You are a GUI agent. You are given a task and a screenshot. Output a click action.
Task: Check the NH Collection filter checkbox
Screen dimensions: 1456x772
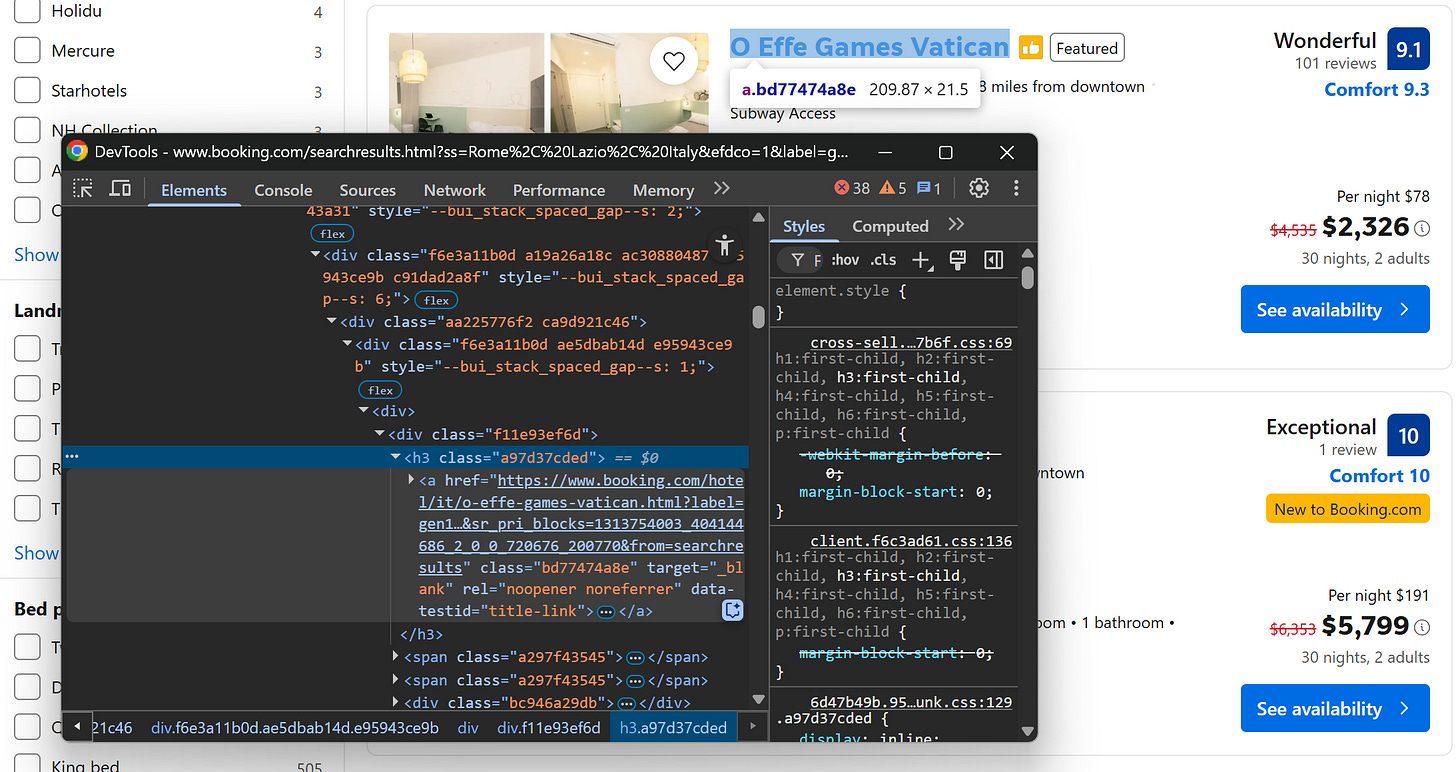tap(27, 130)
